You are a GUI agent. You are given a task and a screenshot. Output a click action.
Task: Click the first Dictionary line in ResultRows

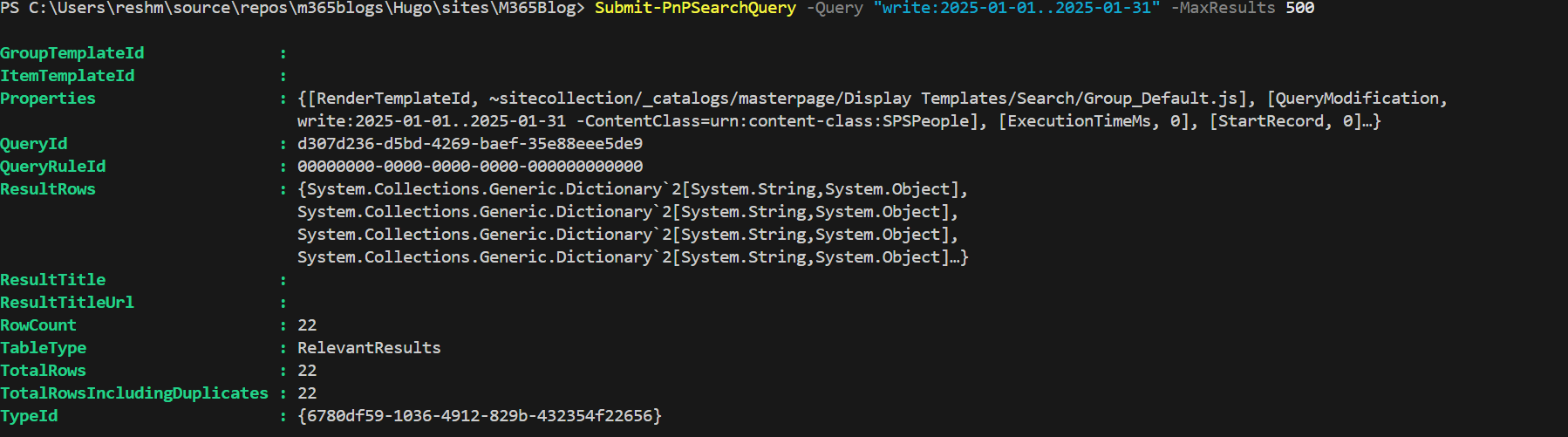pos(632,189)
